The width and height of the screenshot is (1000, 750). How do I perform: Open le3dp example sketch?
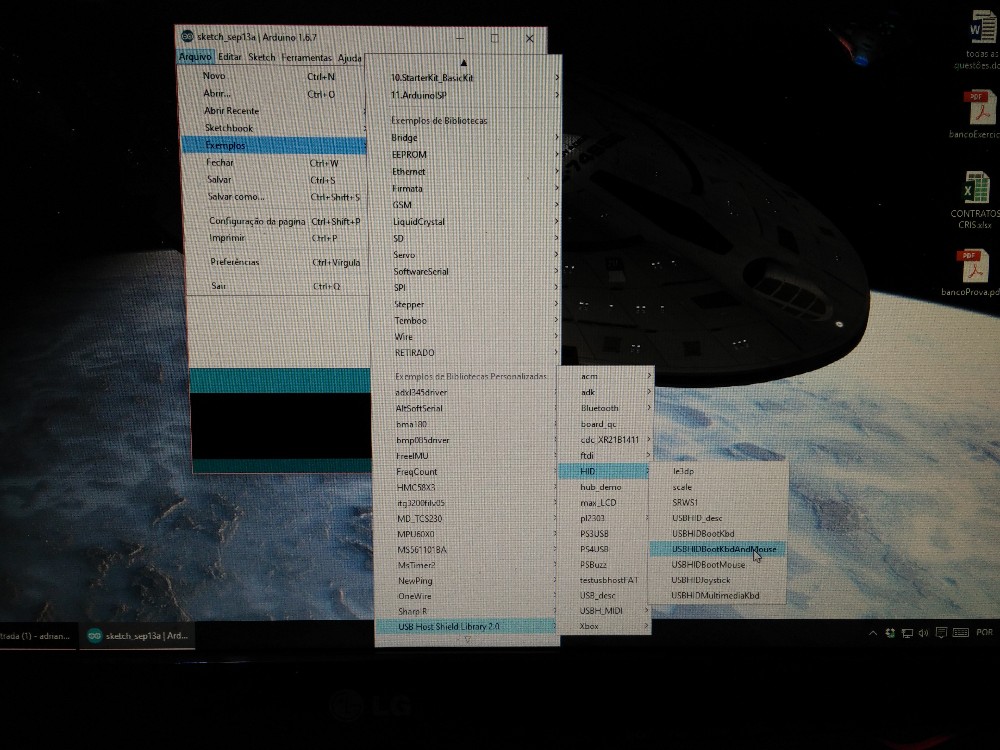pos(719,472)
